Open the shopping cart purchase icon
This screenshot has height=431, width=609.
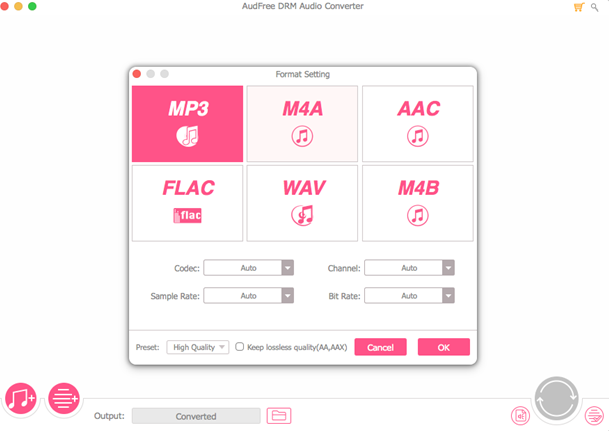[x=579, y=7]
